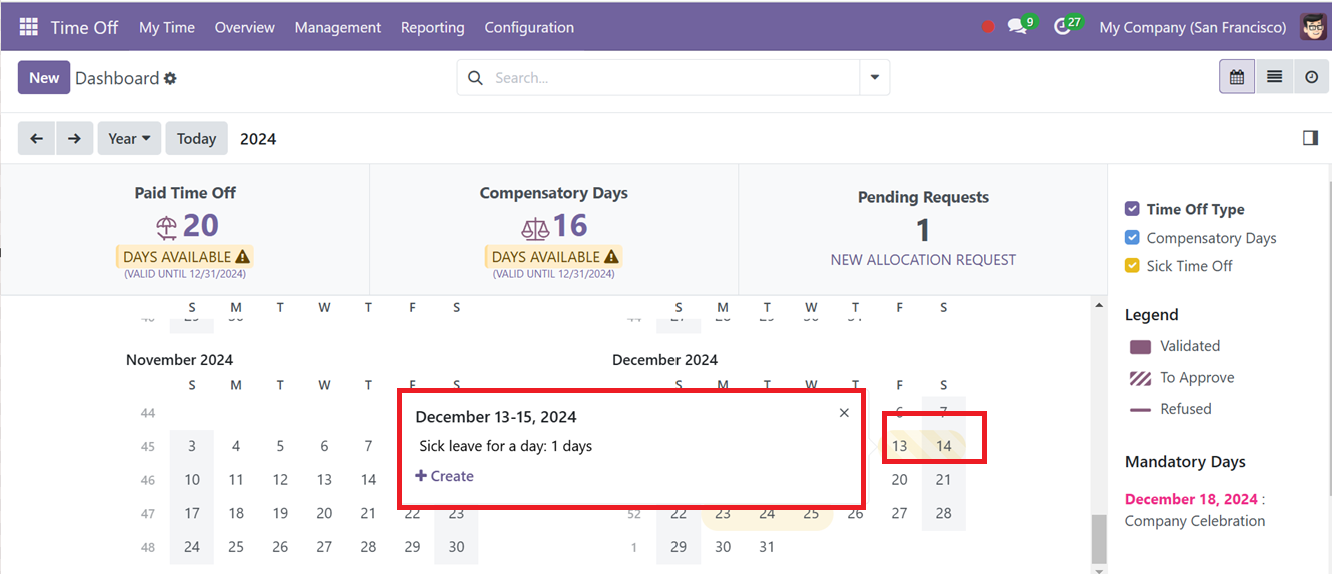Click in the Search field
The width and height of the screenshot is (1332, 574).
point(675,78)
